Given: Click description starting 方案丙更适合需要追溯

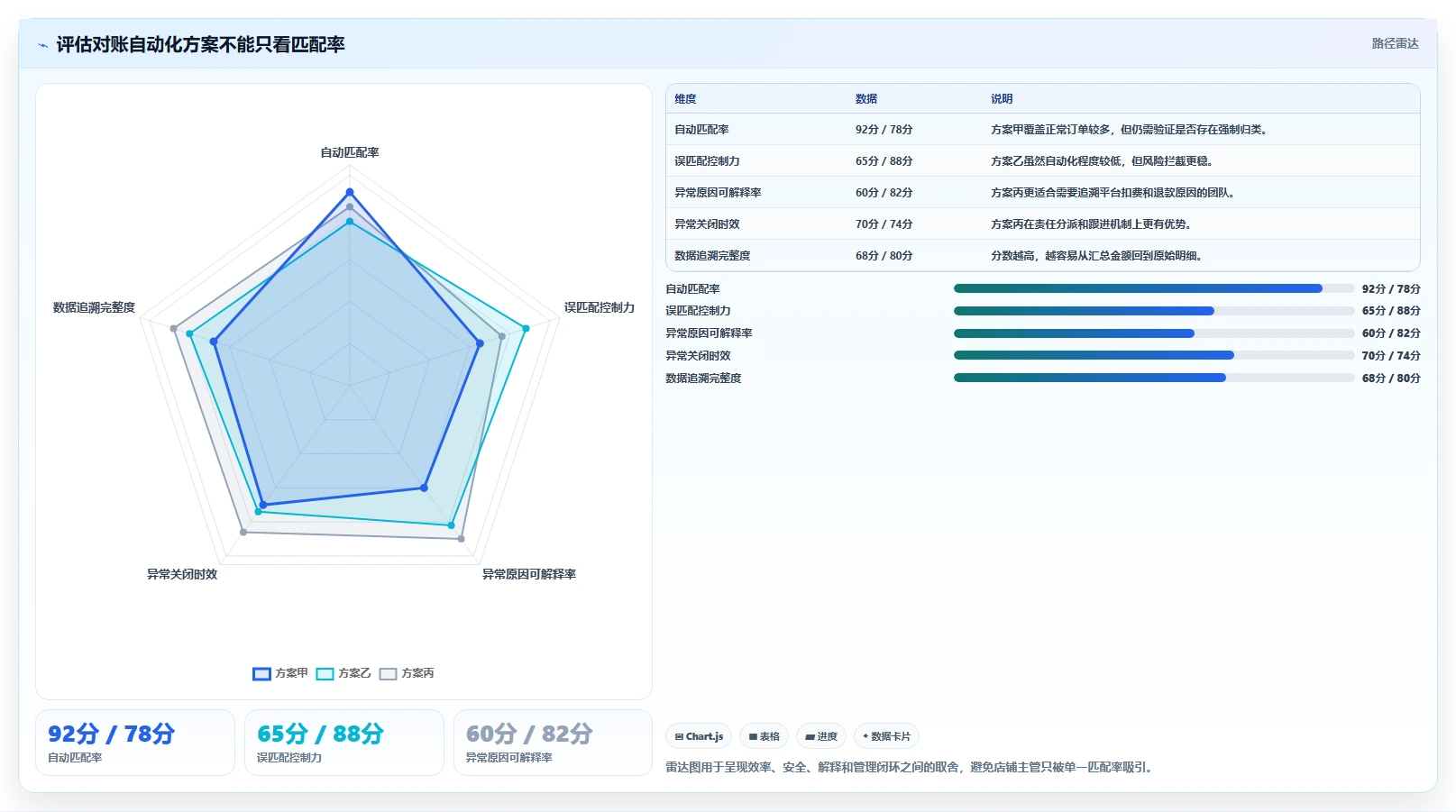Looking at the screenshot, I should (x=1113, y=193).
